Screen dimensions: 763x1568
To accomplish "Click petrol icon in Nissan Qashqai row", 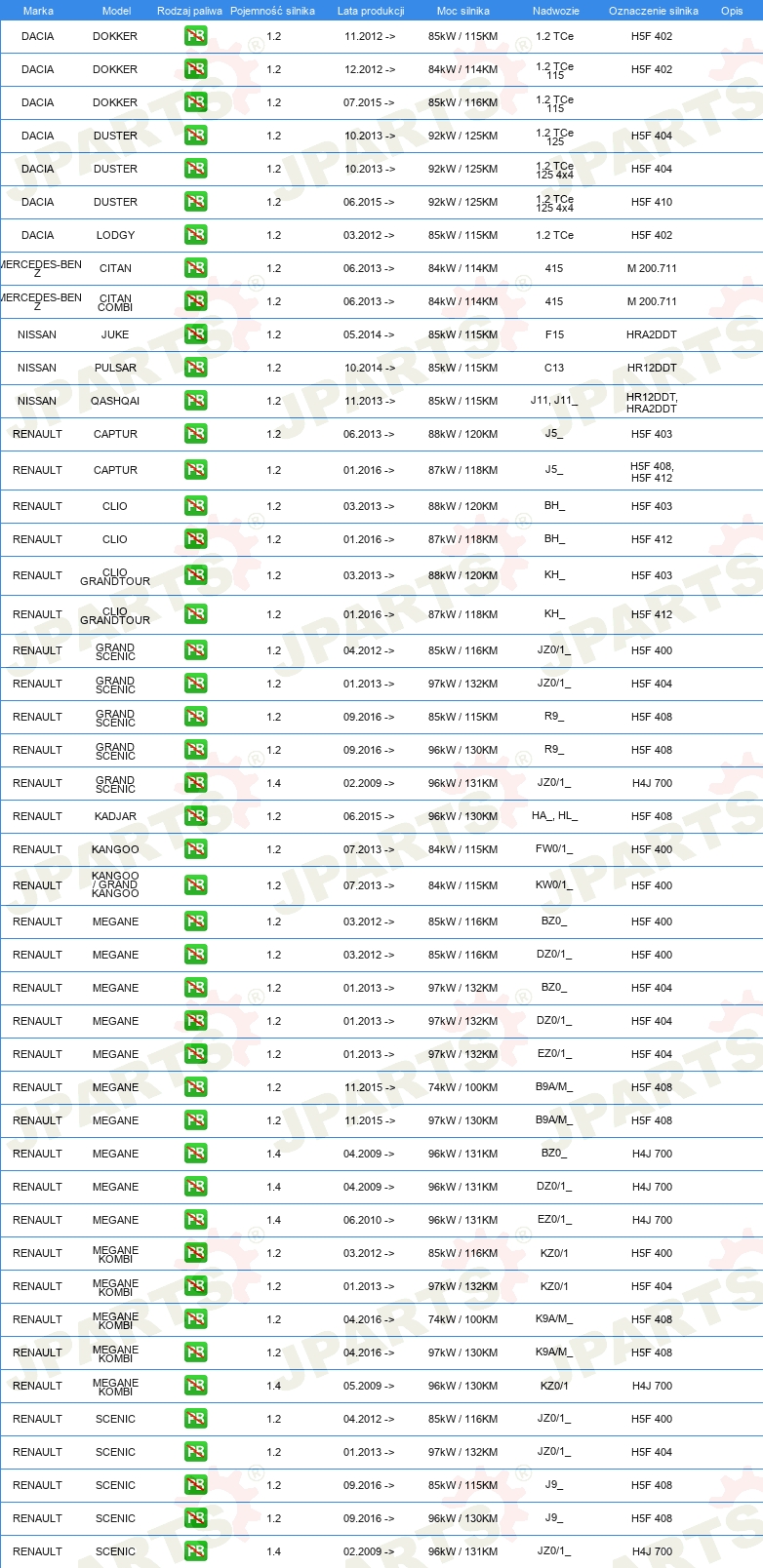I will (x=195, y=402).
